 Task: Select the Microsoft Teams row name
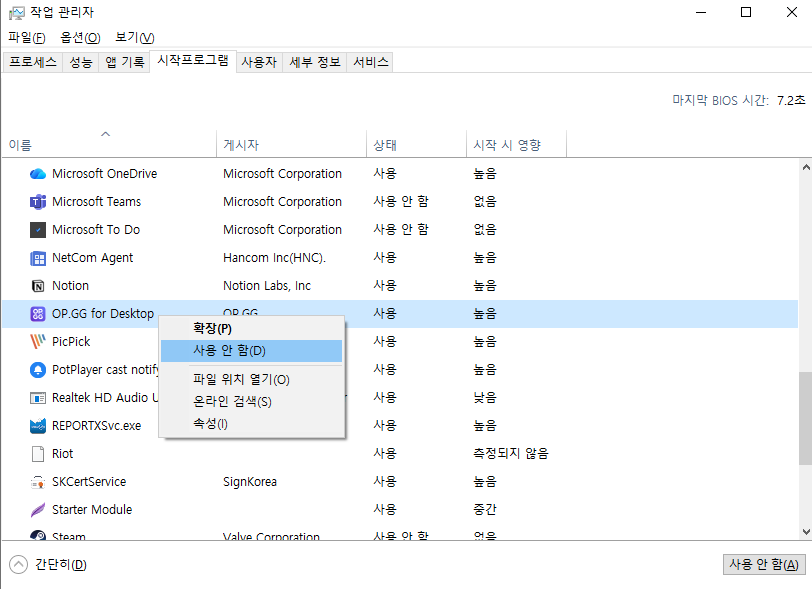(96, 202)
